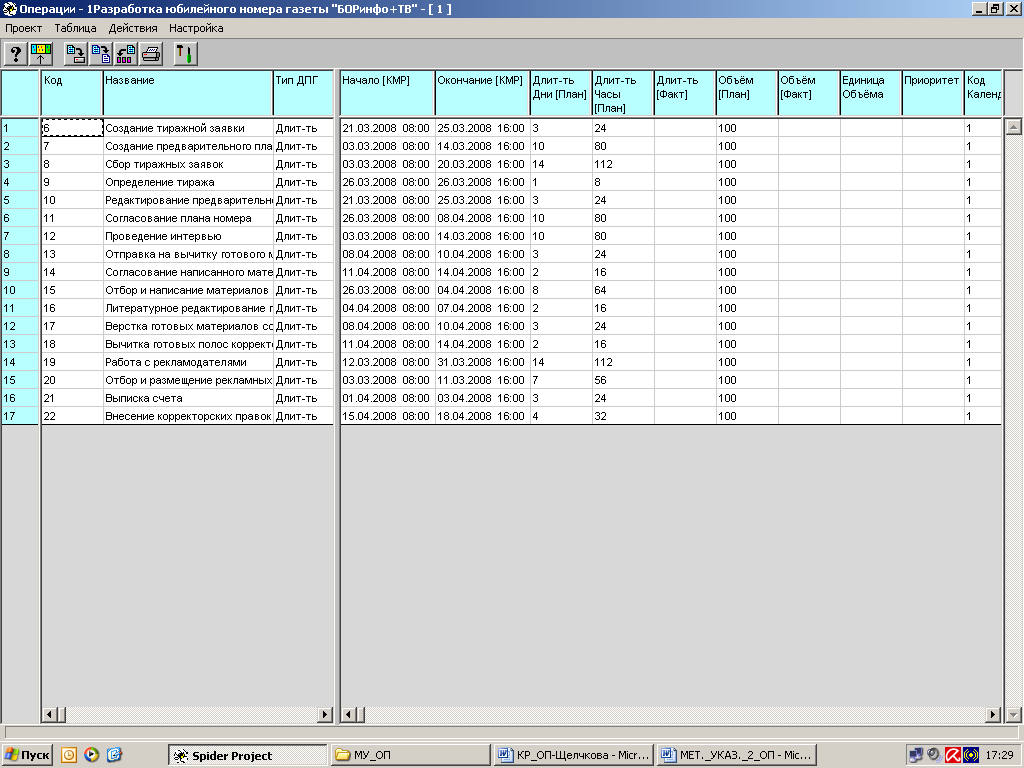This screenshot has height=768, width=1024.
Task: Click end date cell 31.03.2008 16:00
Action: [x=483, y=362]
